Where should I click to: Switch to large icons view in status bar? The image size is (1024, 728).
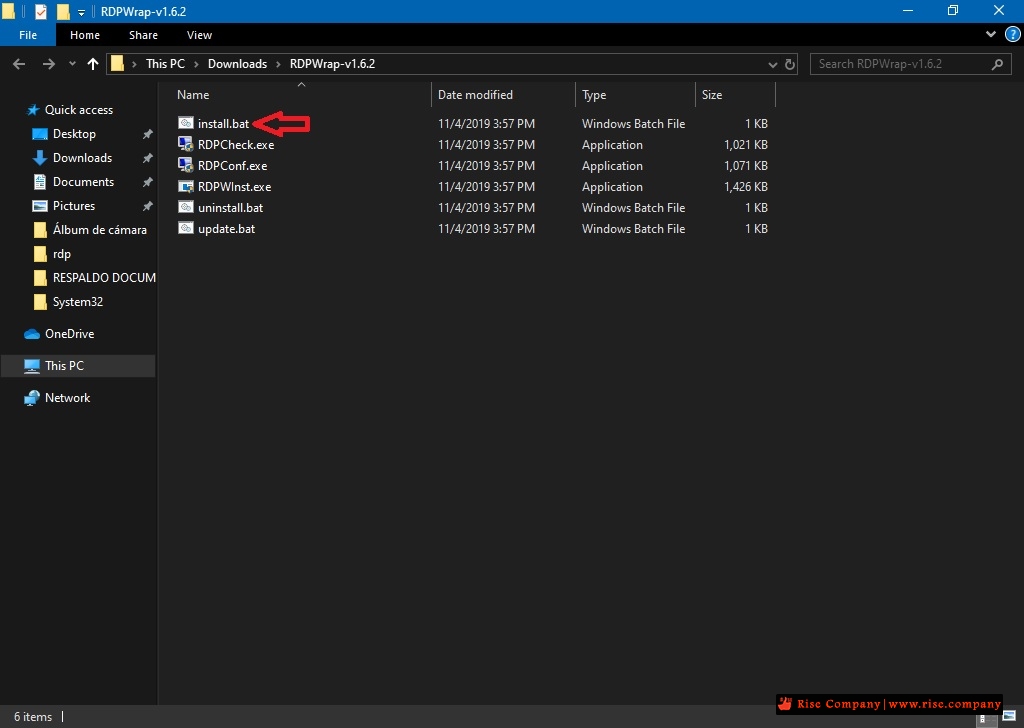pyautogui.click(x=1009, y=717)
